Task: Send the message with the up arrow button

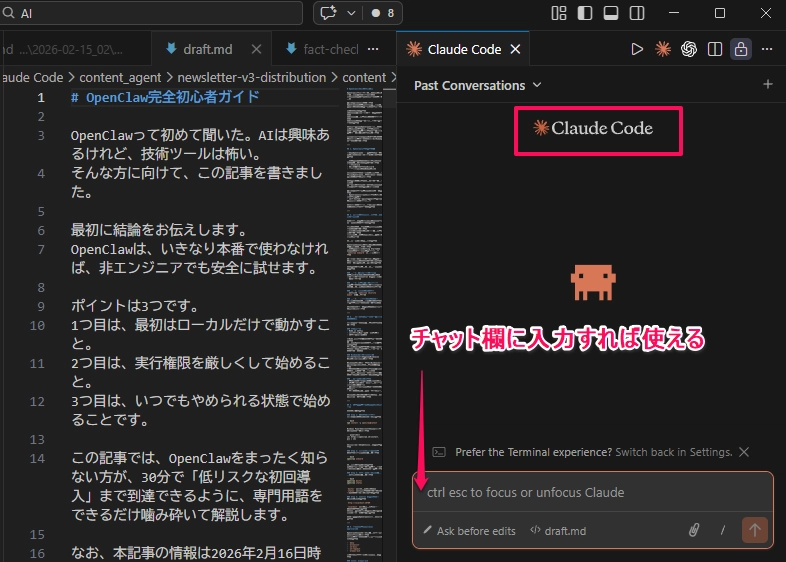Action: (x=754, y=530)
